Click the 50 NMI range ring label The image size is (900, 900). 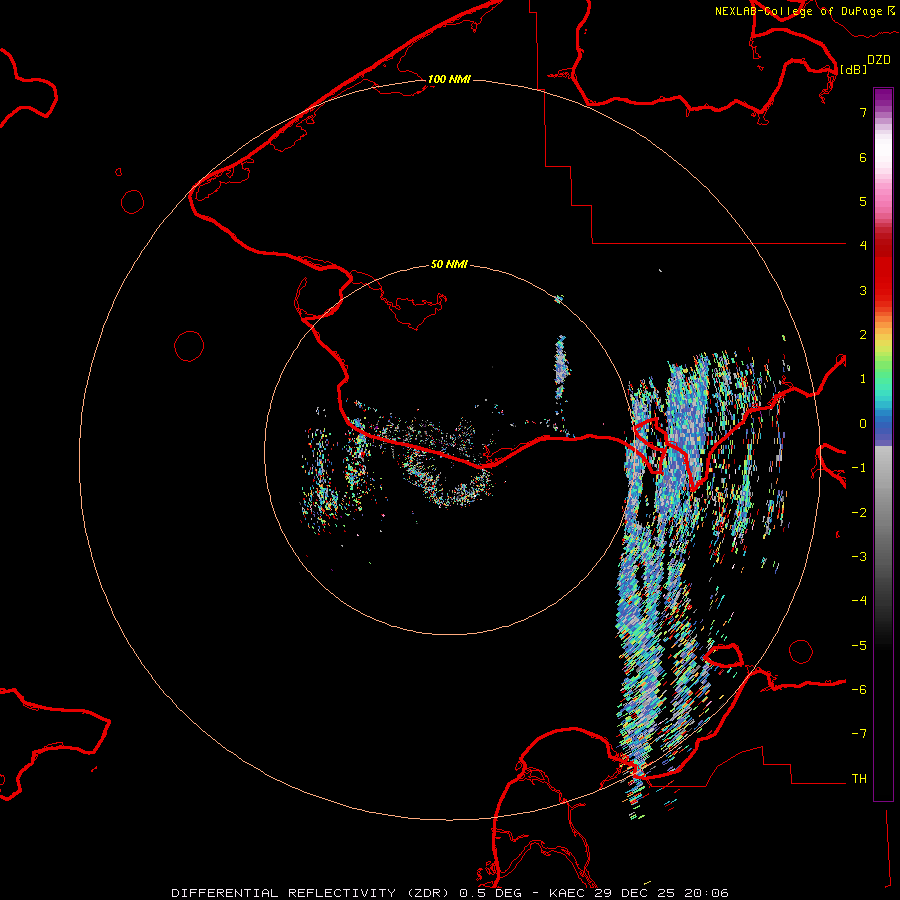pos(449,264)
